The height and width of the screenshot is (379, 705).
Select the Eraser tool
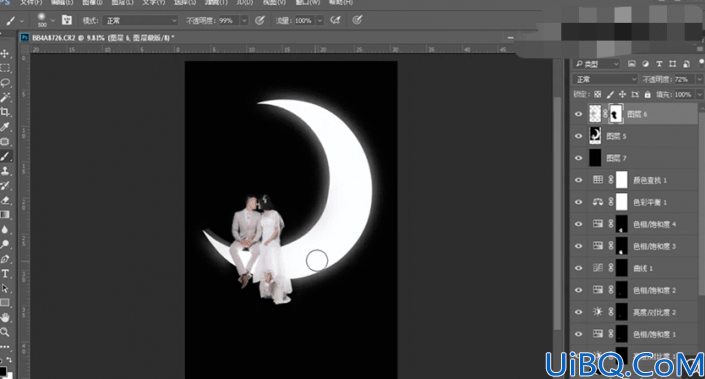[x=5, y=200]
